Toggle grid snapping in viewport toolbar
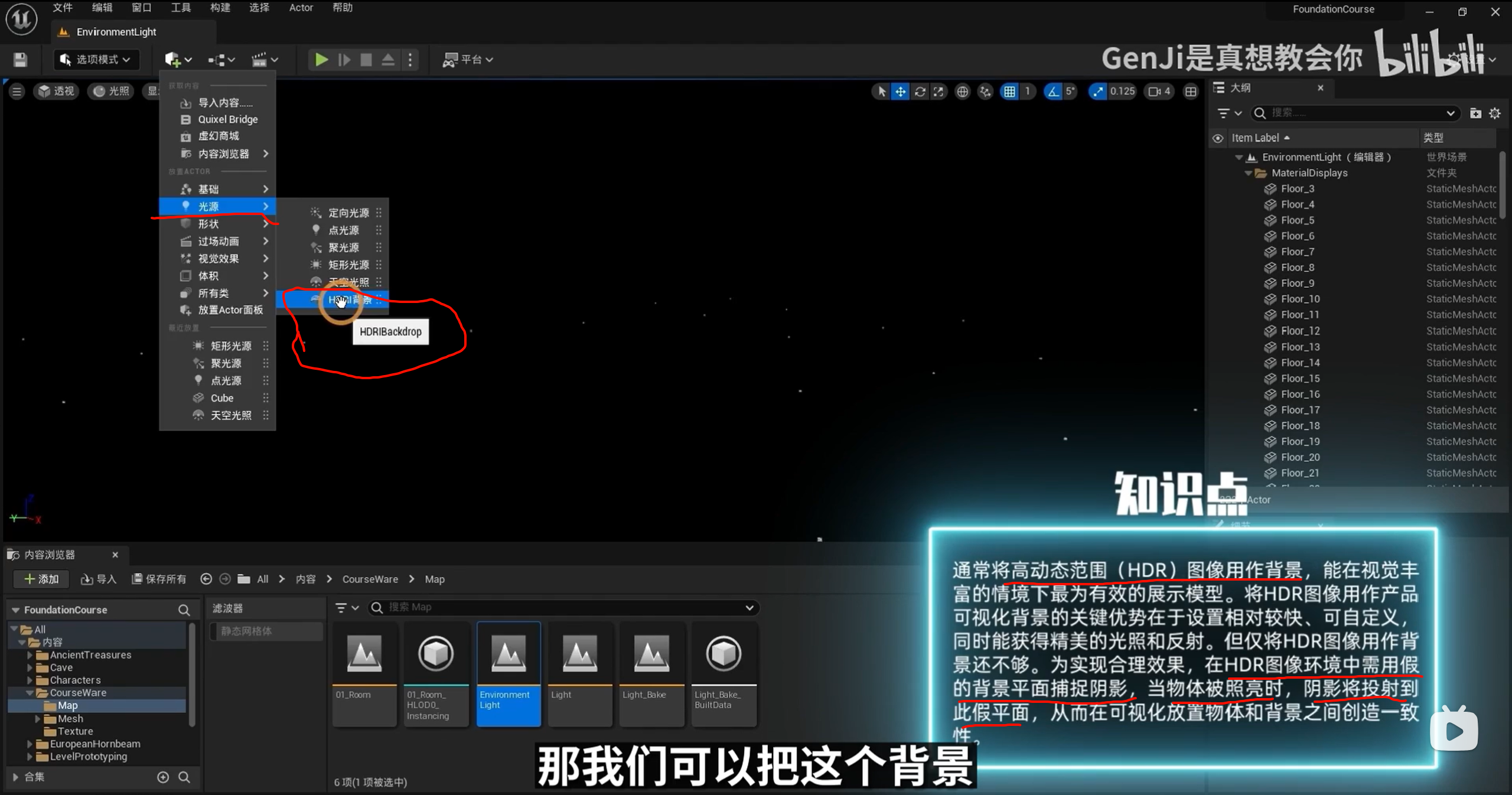This screenshot has height=795, width=1512. point(1010,92)
